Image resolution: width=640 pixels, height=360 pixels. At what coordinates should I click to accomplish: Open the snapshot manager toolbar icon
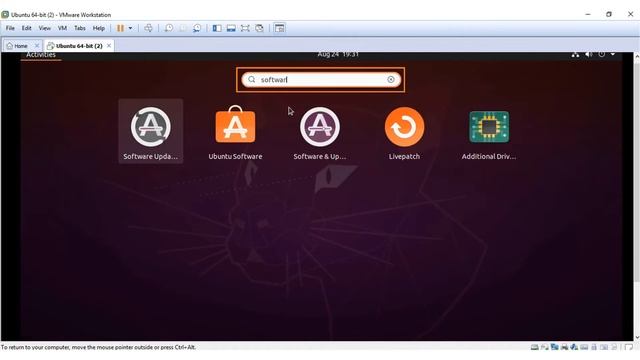tap(197, 28)
